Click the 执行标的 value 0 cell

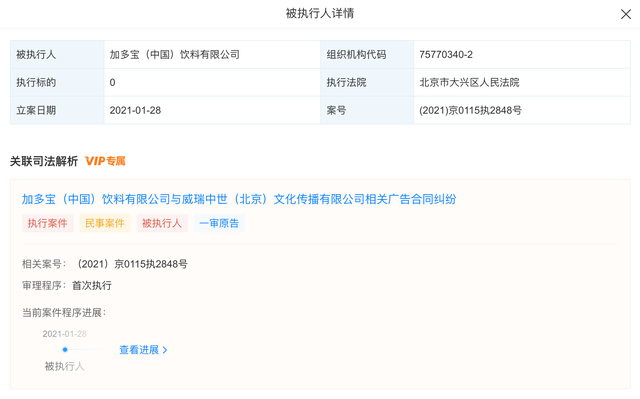coord(212,82)
